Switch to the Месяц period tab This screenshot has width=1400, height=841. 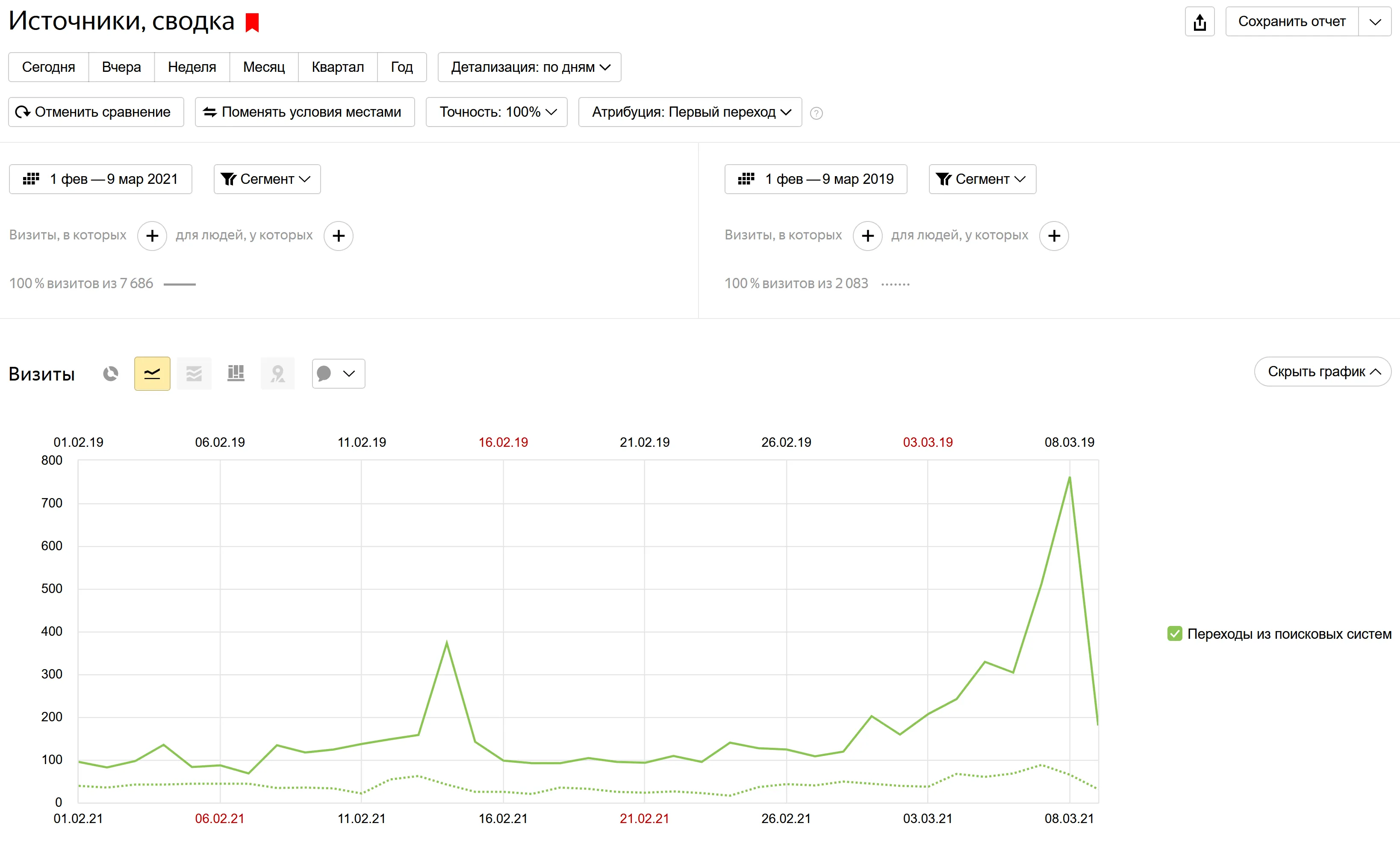[x=263, y=66]
